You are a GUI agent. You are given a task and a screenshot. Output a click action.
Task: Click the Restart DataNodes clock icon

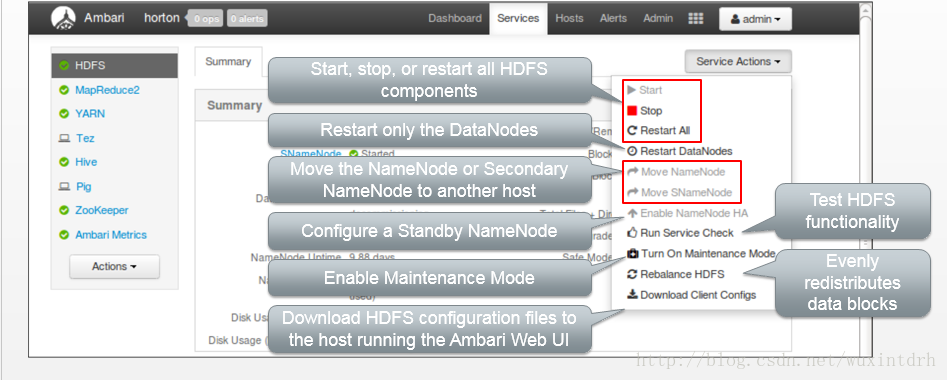click(632, 151)
